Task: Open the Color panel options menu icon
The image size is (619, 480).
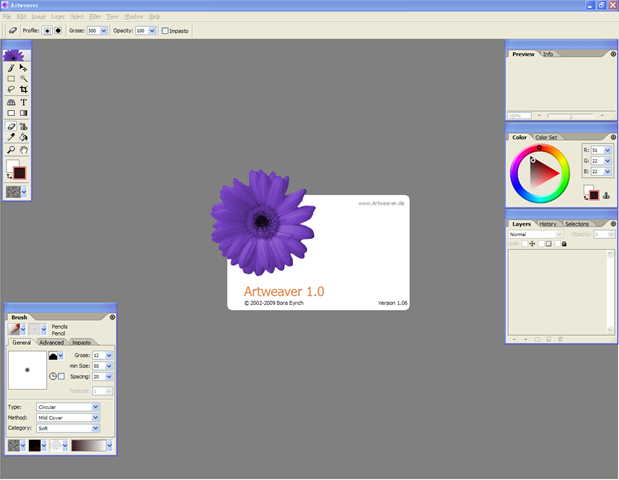Action: pos(613,137)
